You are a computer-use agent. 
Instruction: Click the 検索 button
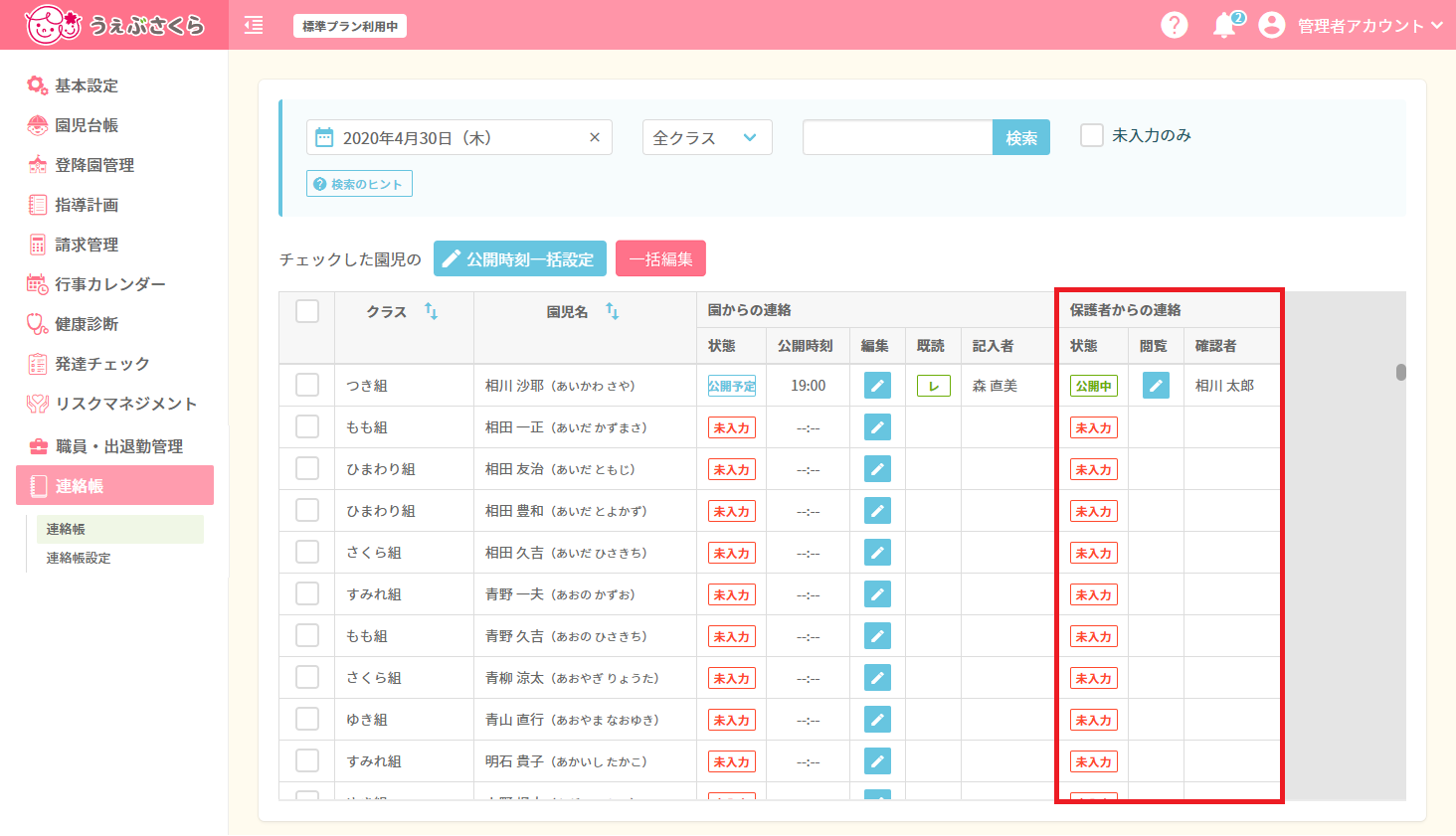1021,137
